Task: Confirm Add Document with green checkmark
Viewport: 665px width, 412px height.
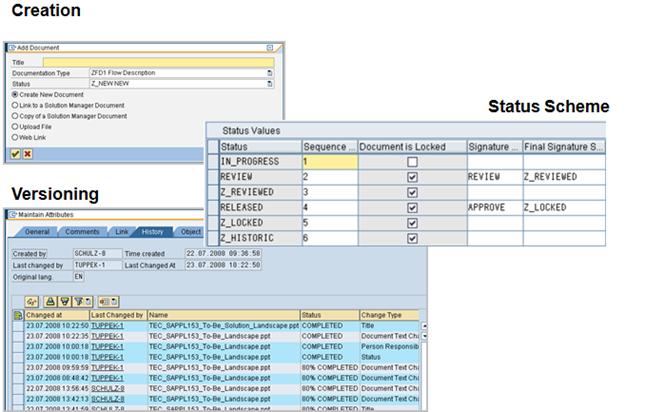Action: pos(16,154)
